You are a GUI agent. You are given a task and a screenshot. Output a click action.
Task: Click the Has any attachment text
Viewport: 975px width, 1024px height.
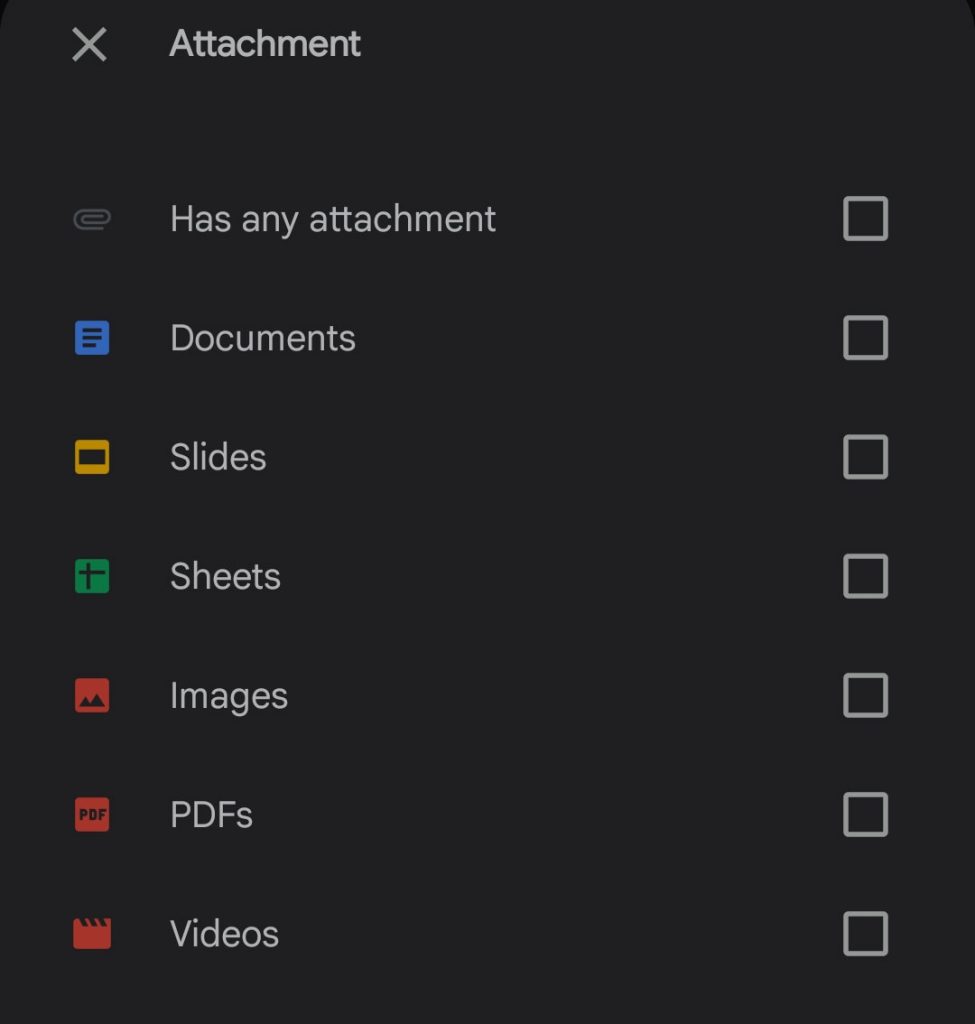coord(333,218)
